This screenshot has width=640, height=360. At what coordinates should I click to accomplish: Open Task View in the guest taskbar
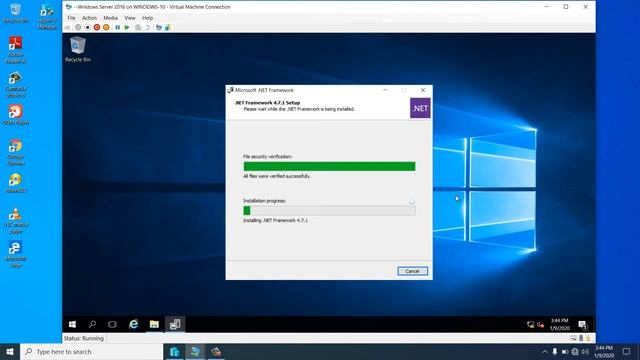click(112, 324)
